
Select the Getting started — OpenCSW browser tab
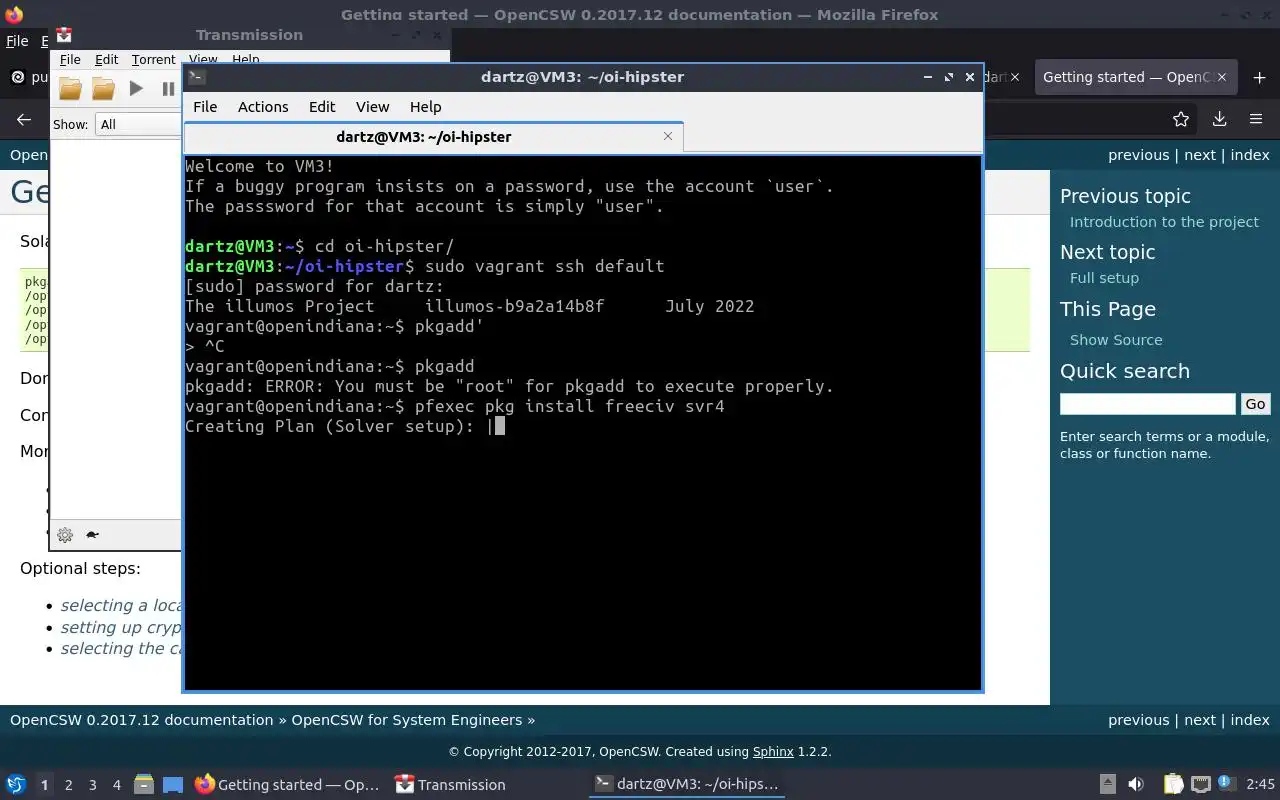[1137, 77]
